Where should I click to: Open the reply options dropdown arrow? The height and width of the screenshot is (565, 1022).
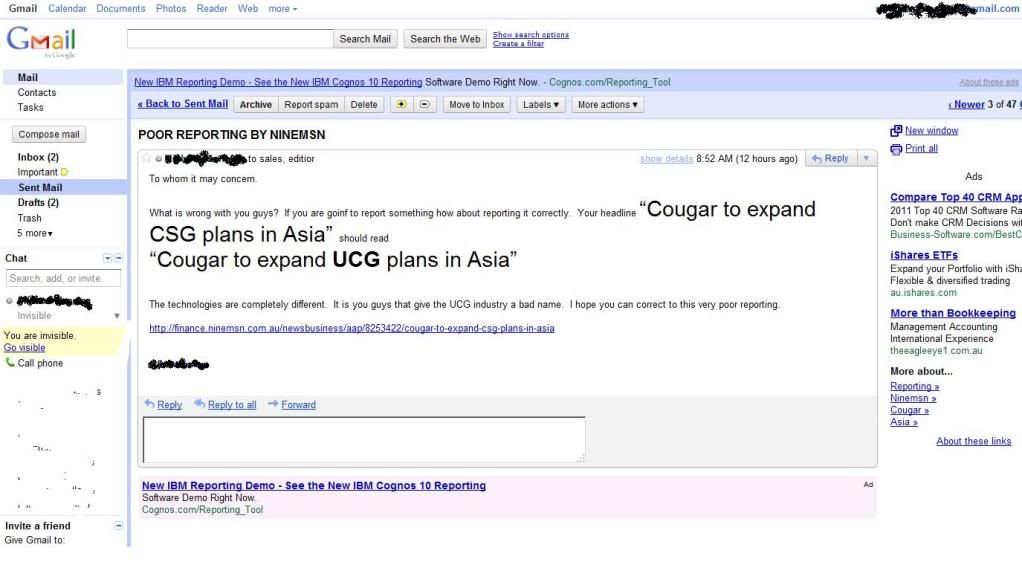[x=866, y=158]
